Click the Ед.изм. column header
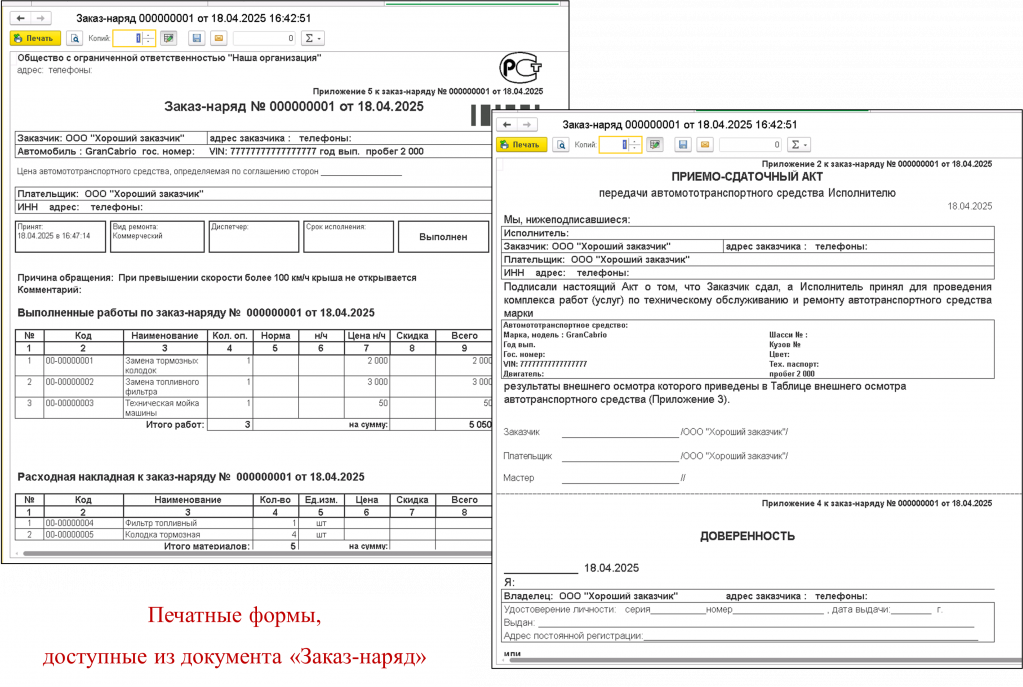This screenshot has width=1023, height=687. [x=321, y=500]
